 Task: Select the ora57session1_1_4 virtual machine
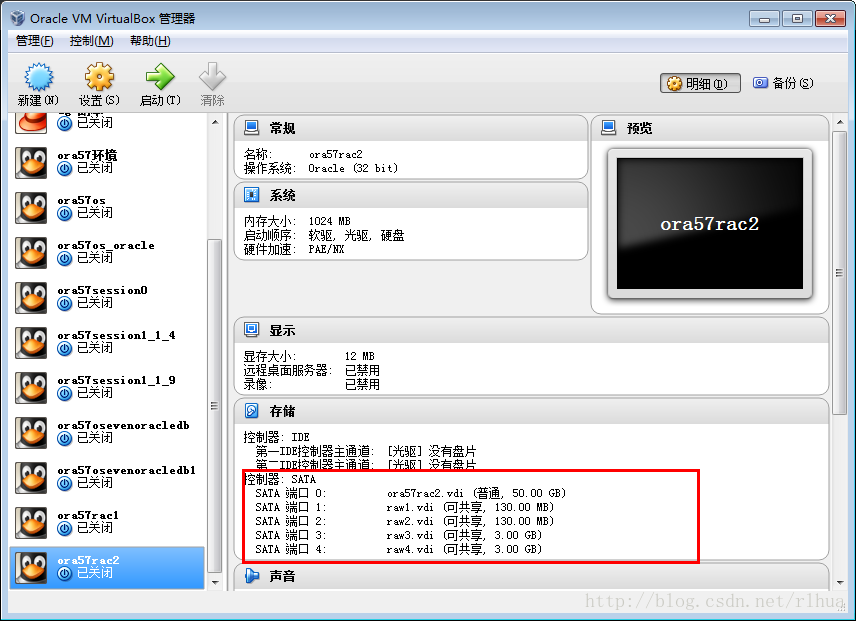108,343
